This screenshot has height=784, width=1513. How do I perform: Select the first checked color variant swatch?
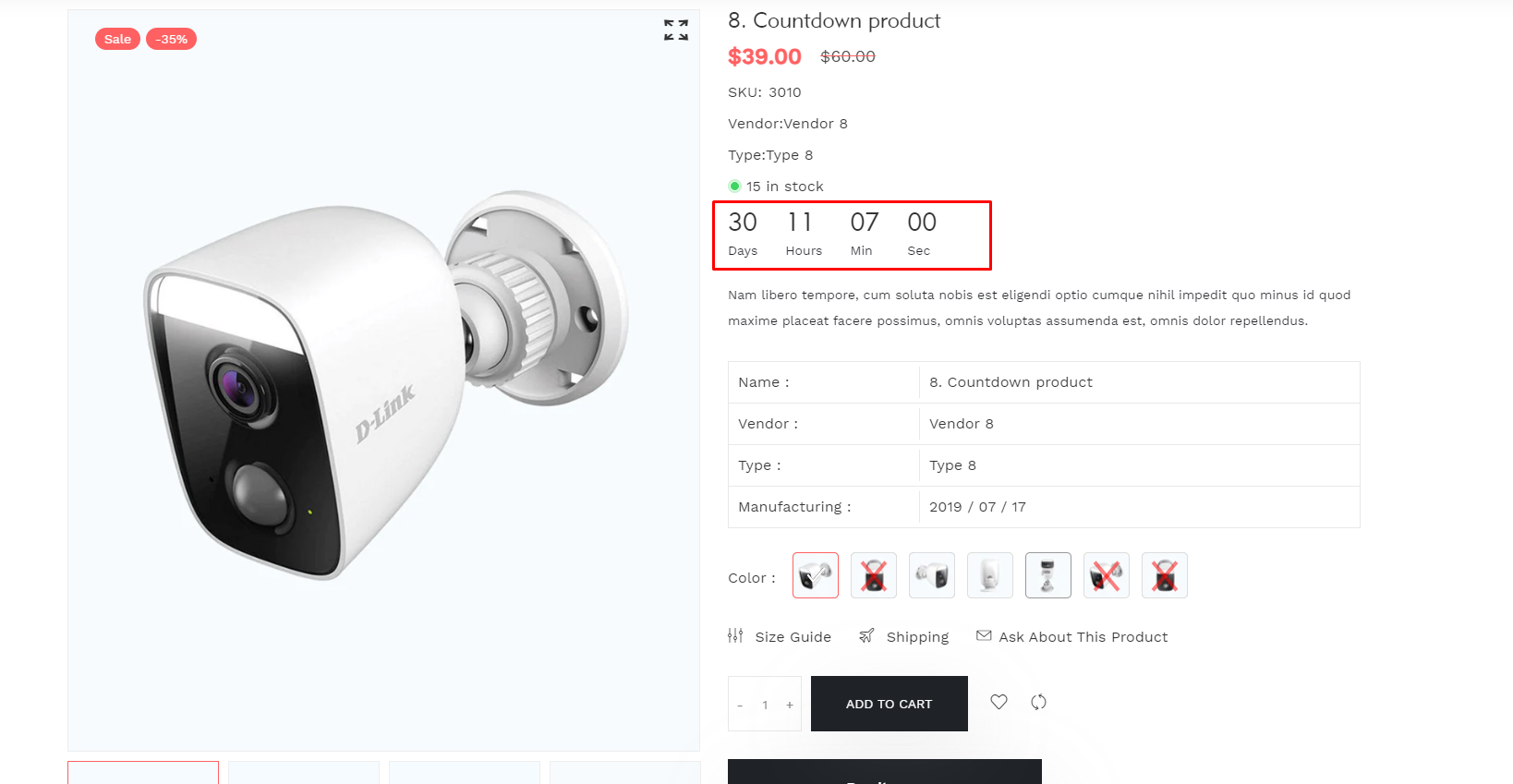[x=816, y=575]
